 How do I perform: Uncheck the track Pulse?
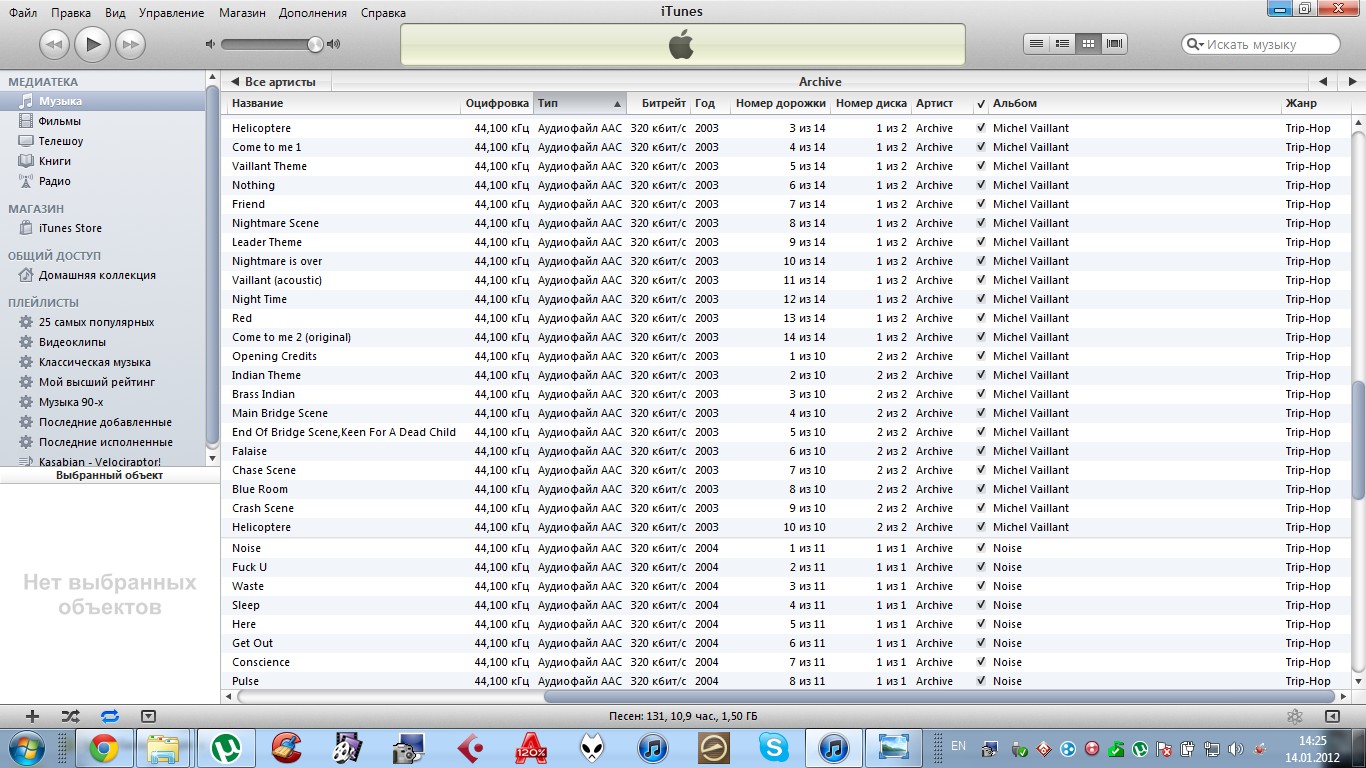pos(981,681)
